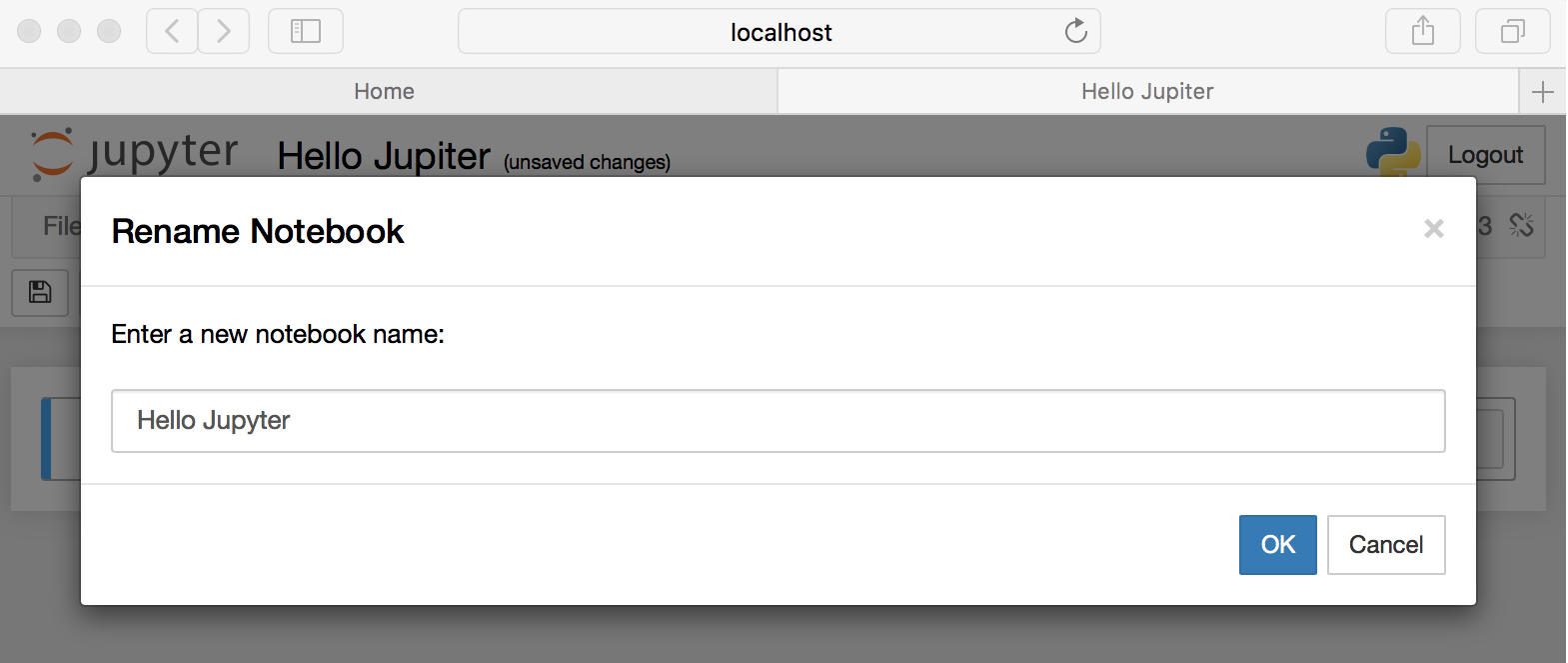Click the Logout button
The width and height of the screenshot is (1568, 663).
coord(1485,155)
